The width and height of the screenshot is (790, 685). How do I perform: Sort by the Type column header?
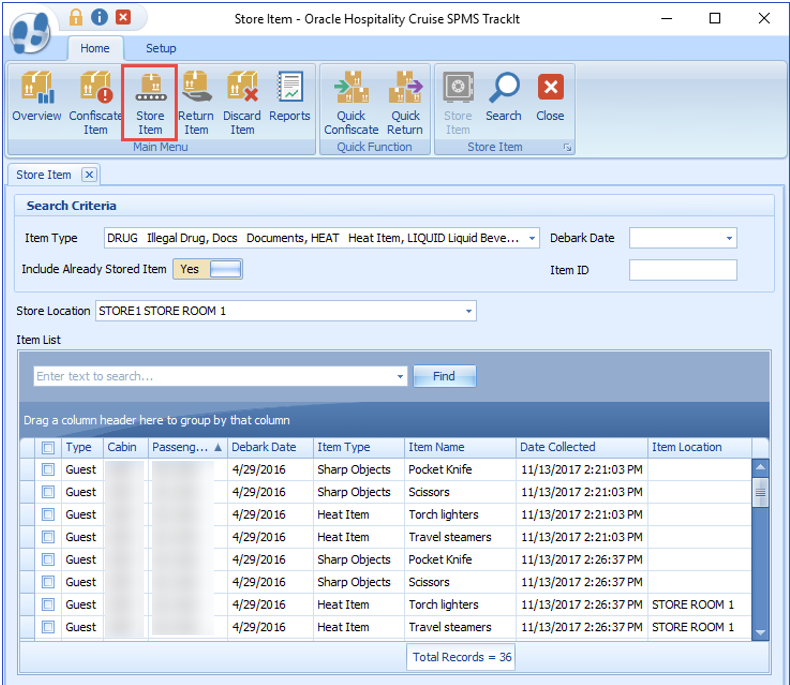pos(82,447)
